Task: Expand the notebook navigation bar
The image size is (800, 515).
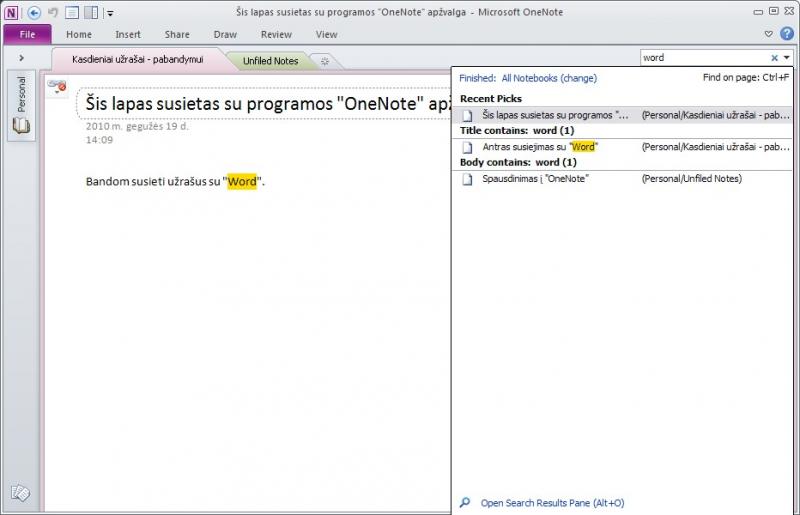Action: (x=21, y=58)
